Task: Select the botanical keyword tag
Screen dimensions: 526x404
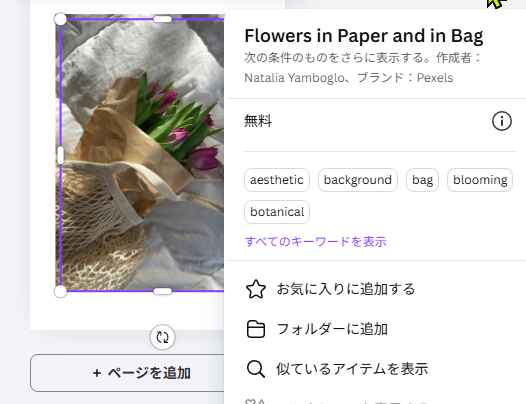Action: tap(277, 212)
